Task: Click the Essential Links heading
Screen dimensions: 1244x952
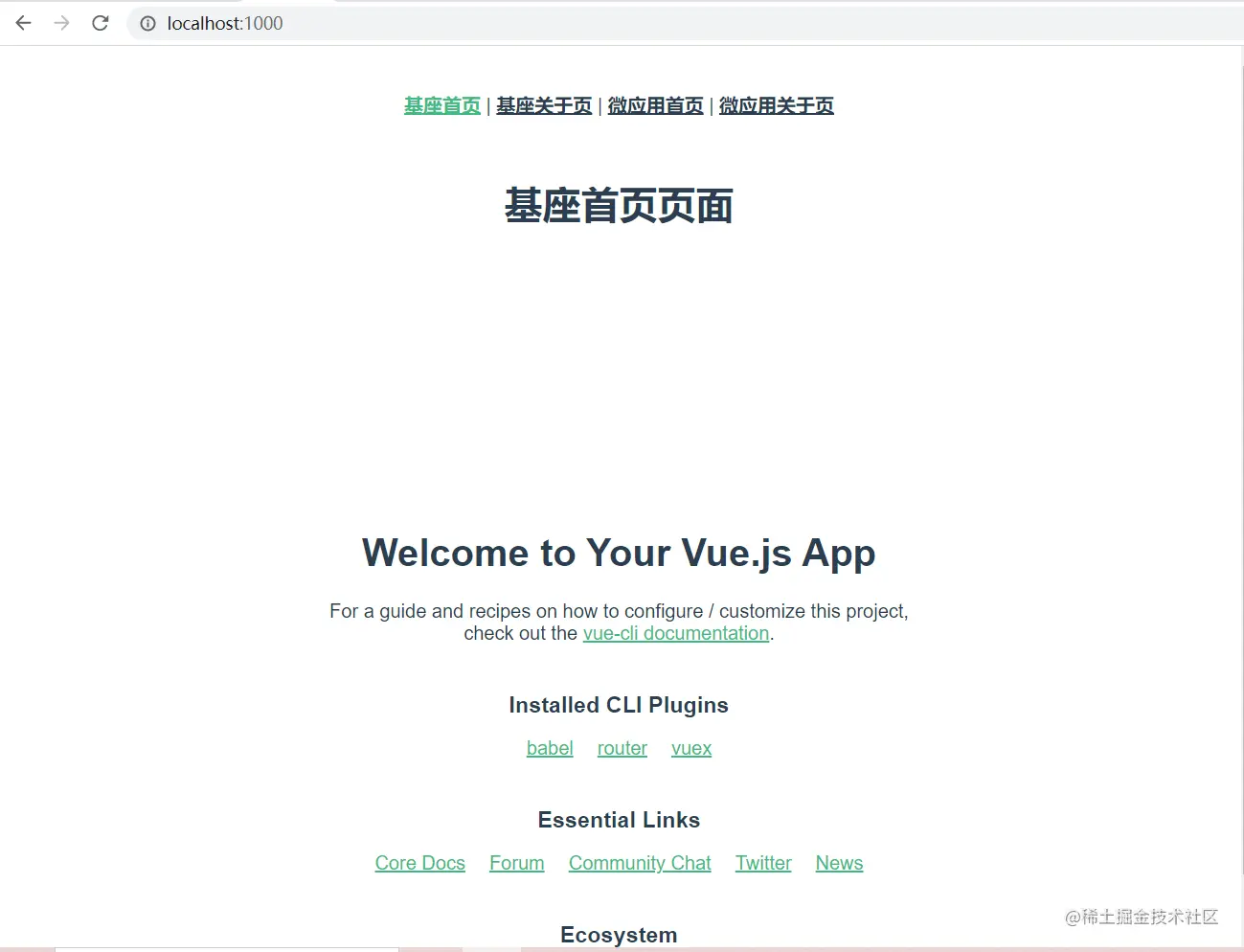Action: (619, 820)
